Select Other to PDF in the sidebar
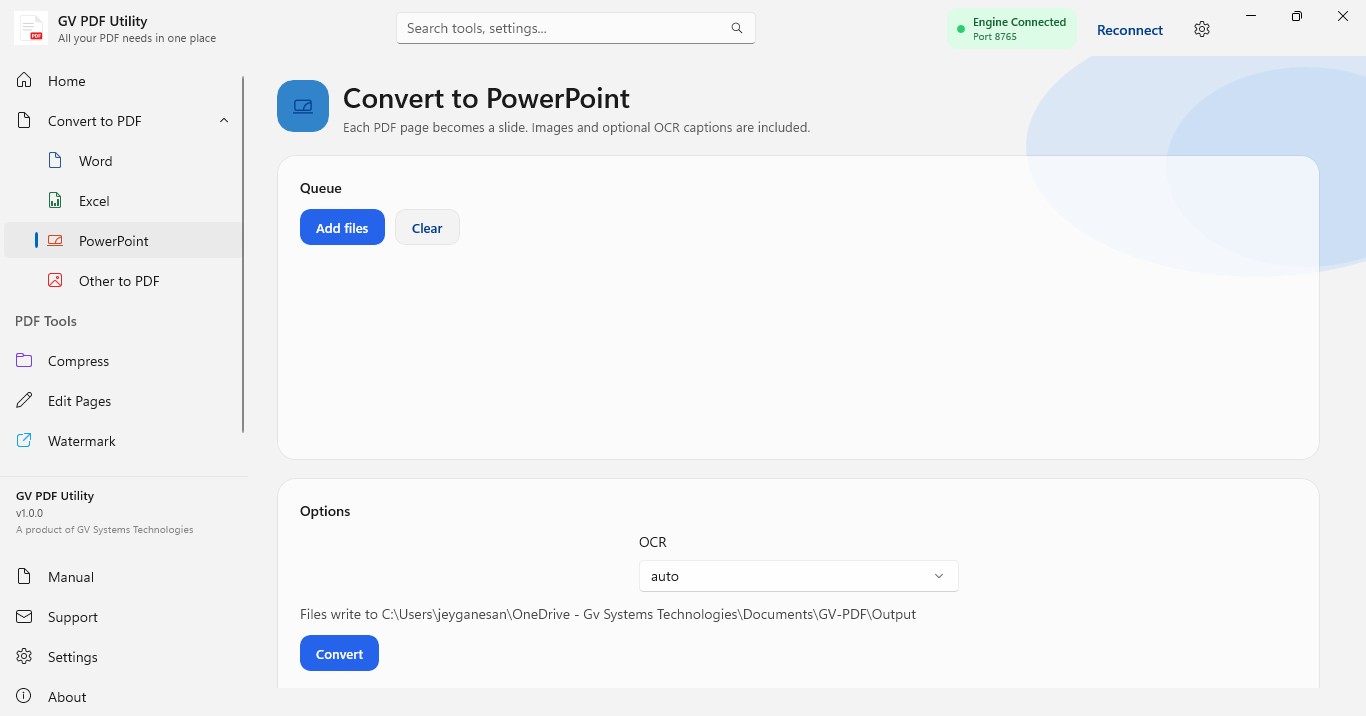 coord(122,281)
